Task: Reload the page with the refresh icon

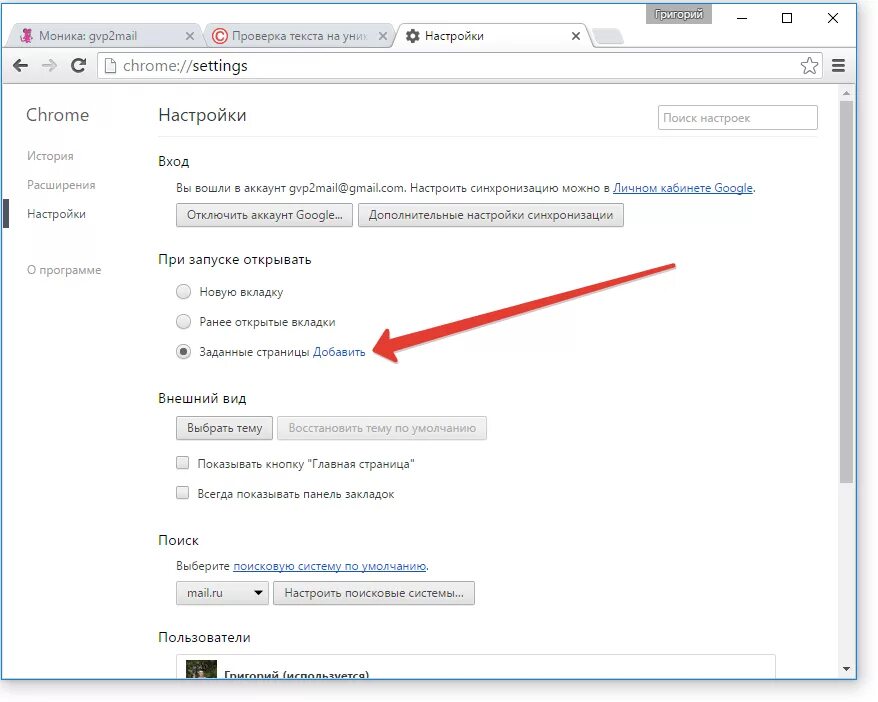Action: pos(78,65)
